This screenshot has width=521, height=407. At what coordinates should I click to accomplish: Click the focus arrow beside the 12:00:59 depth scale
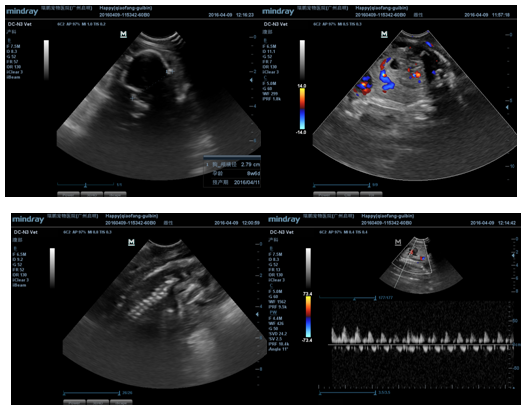(257, 314)
